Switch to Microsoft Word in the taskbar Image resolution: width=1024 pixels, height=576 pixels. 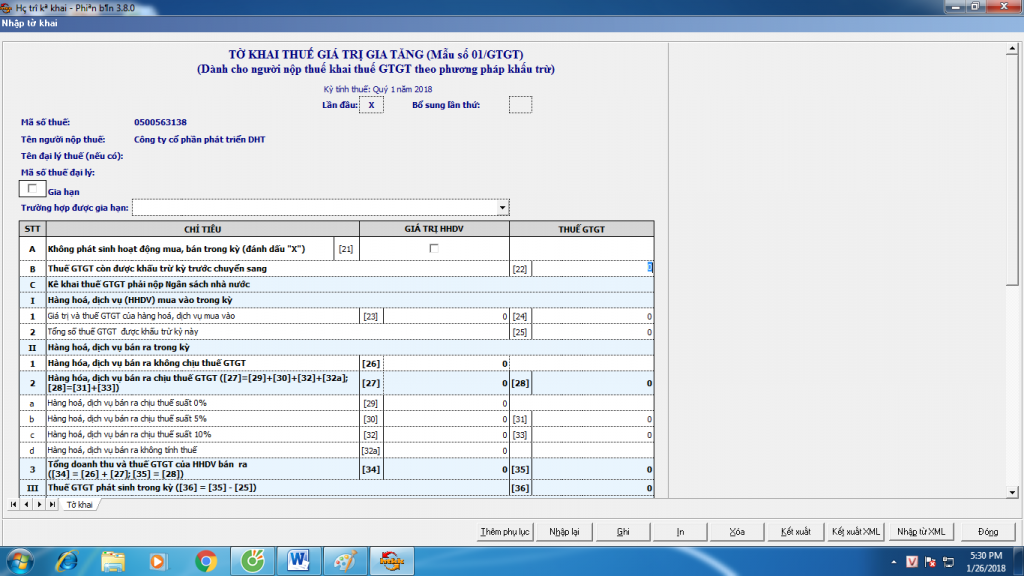(x=299, y=560)
